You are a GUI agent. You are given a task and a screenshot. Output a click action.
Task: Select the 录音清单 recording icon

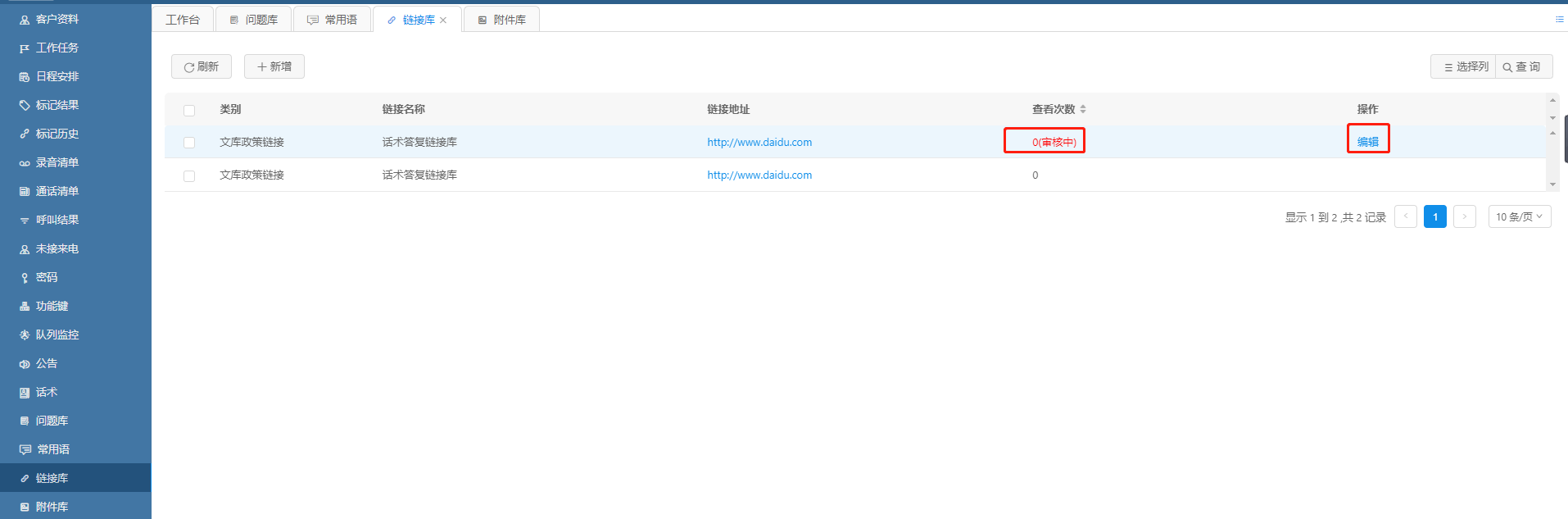tap(25, 163)
